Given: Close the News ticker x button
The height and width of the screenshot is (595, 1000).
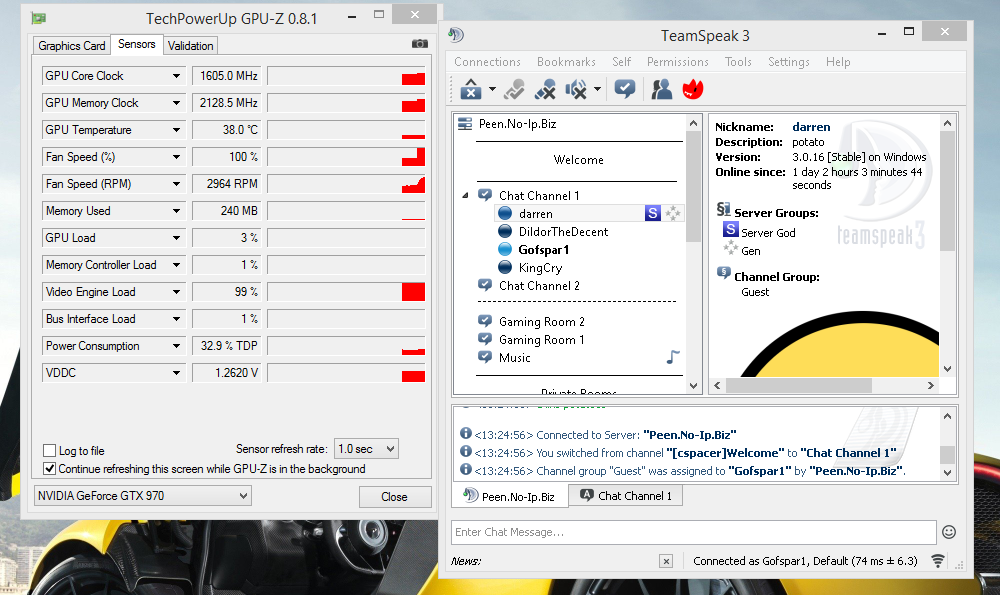Looking at the screenshot, I should [666, 561].
